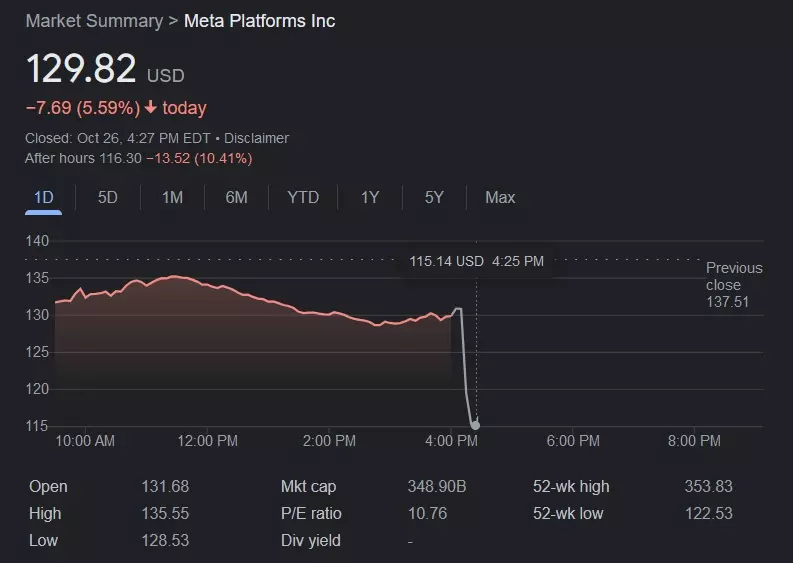
Task: Click the Market Summary breadcrumb link
Action: (93, 21)
